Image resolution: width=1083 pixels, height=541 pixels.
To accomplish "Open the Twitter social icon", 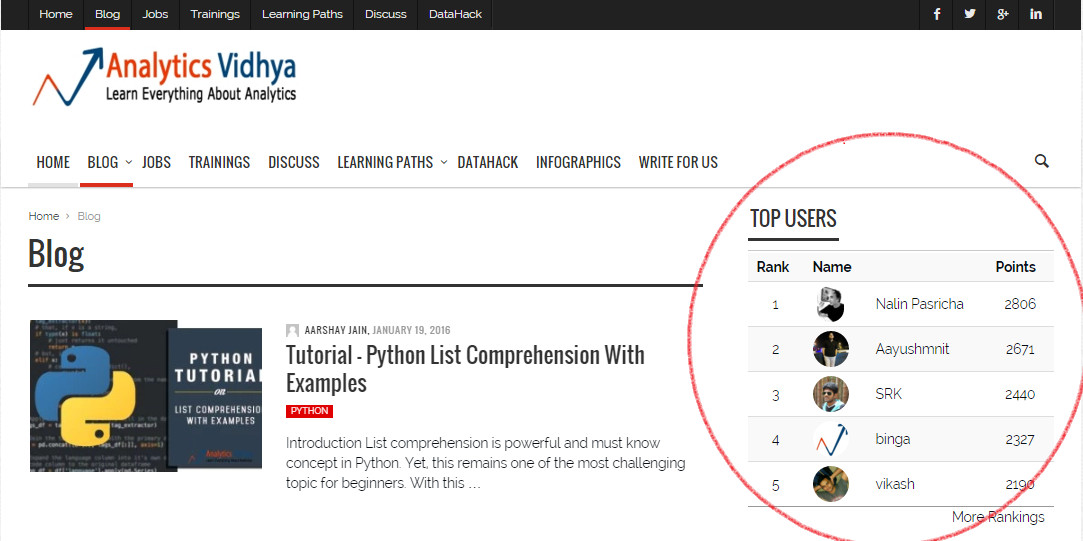I will [969, 14].
